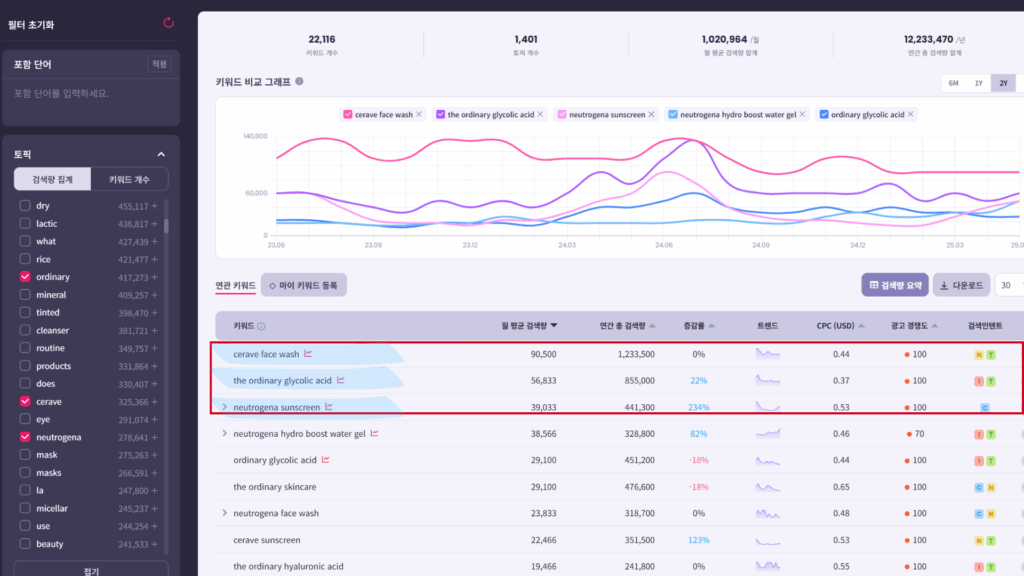Open the rows-per-page dropdown showing 30
The image size is (1024, 576).
point(1008,285)
